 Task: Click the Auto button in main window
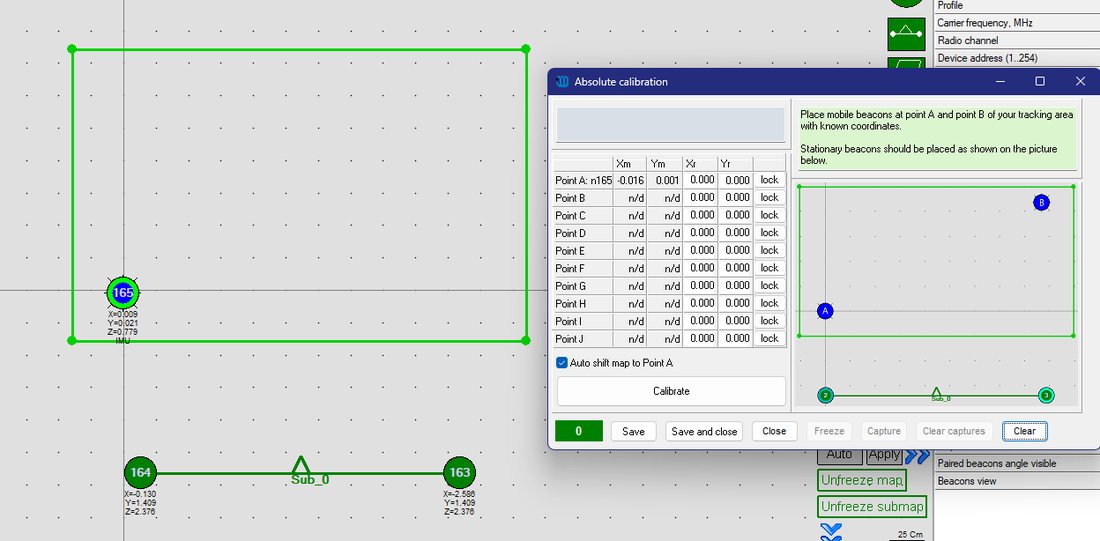[839, 455]
